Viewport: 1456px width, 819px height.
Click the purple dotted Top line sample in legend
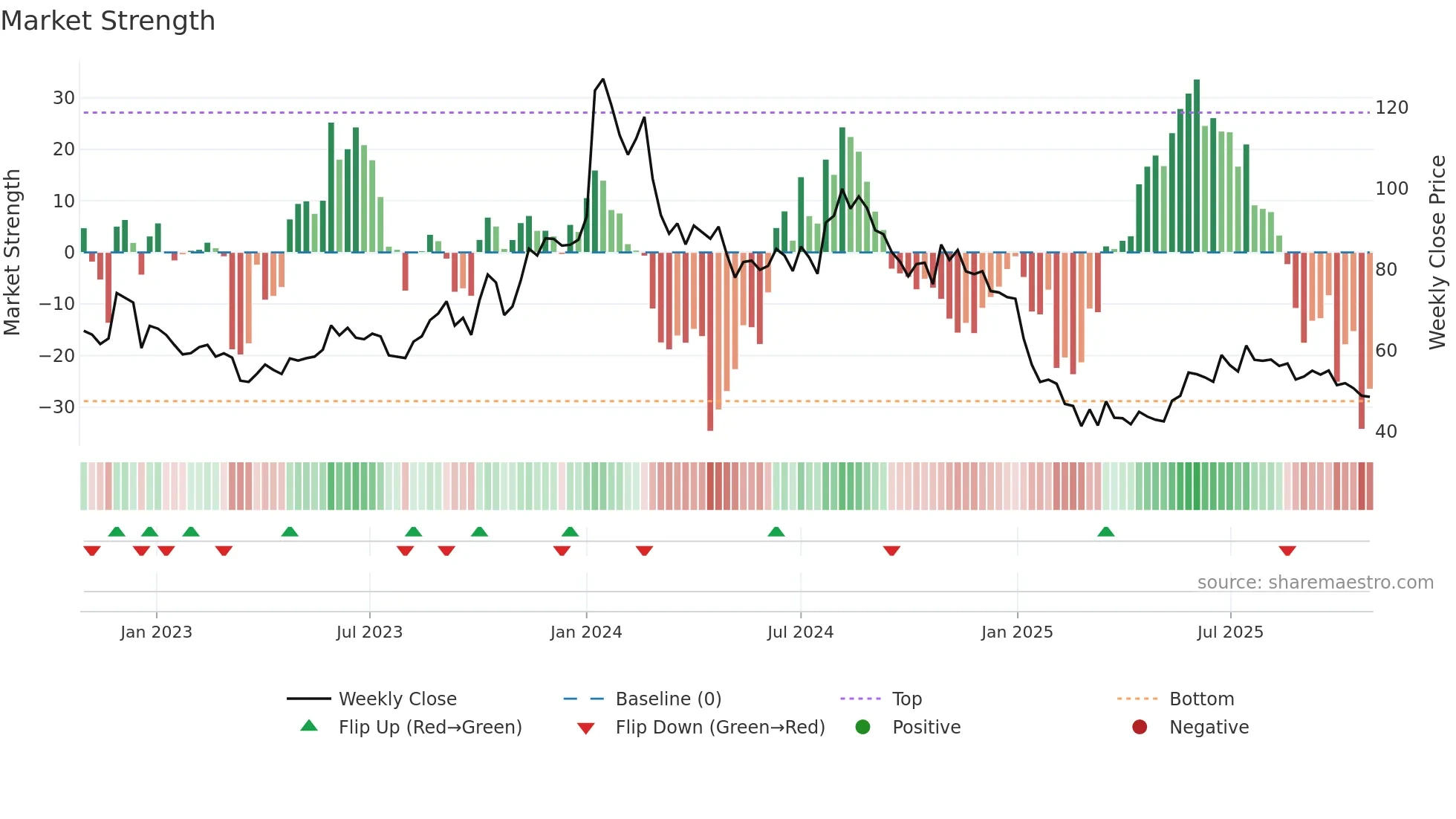860,699
